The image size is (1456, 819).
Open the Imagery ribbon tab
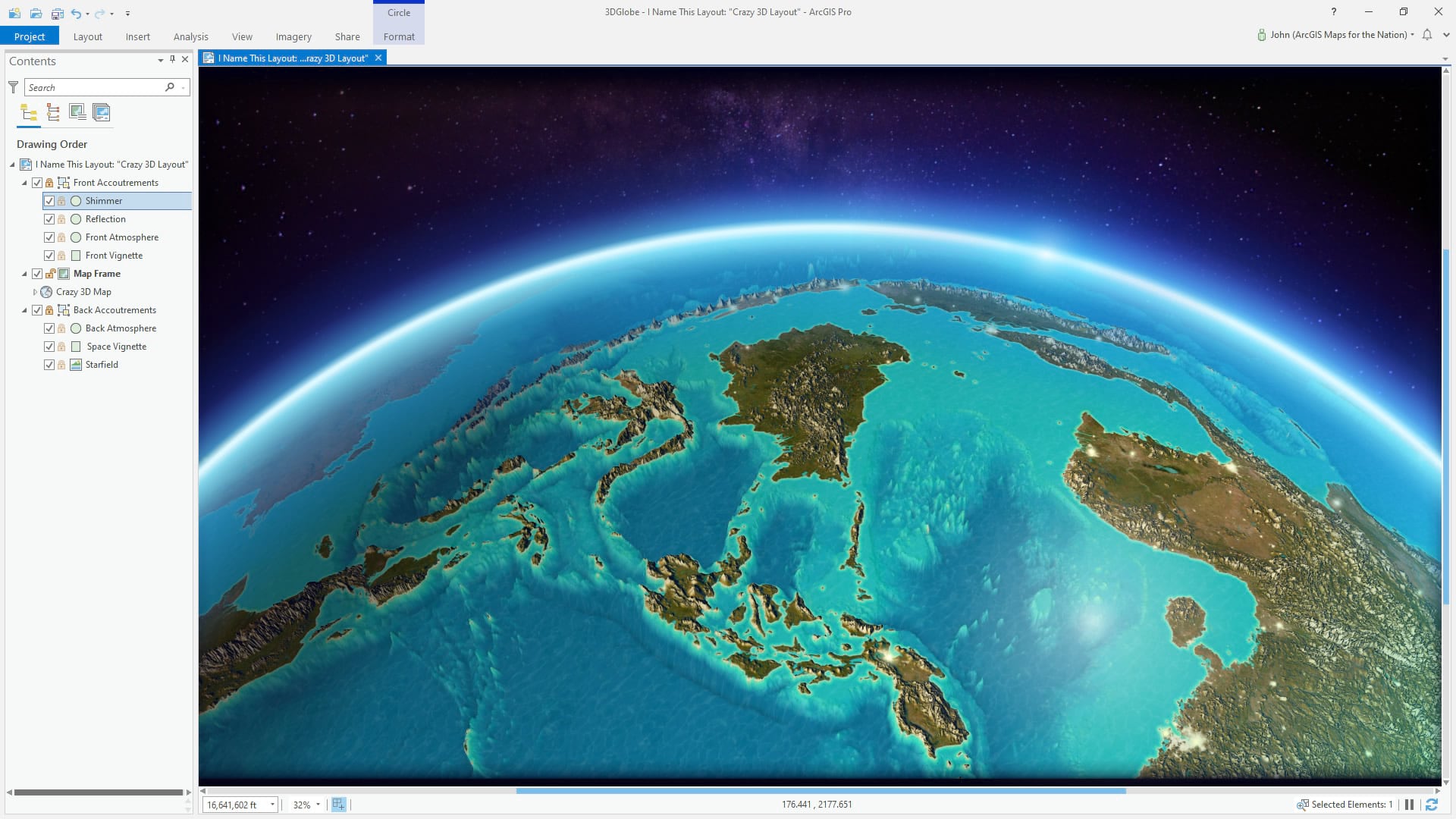(293, 36)
